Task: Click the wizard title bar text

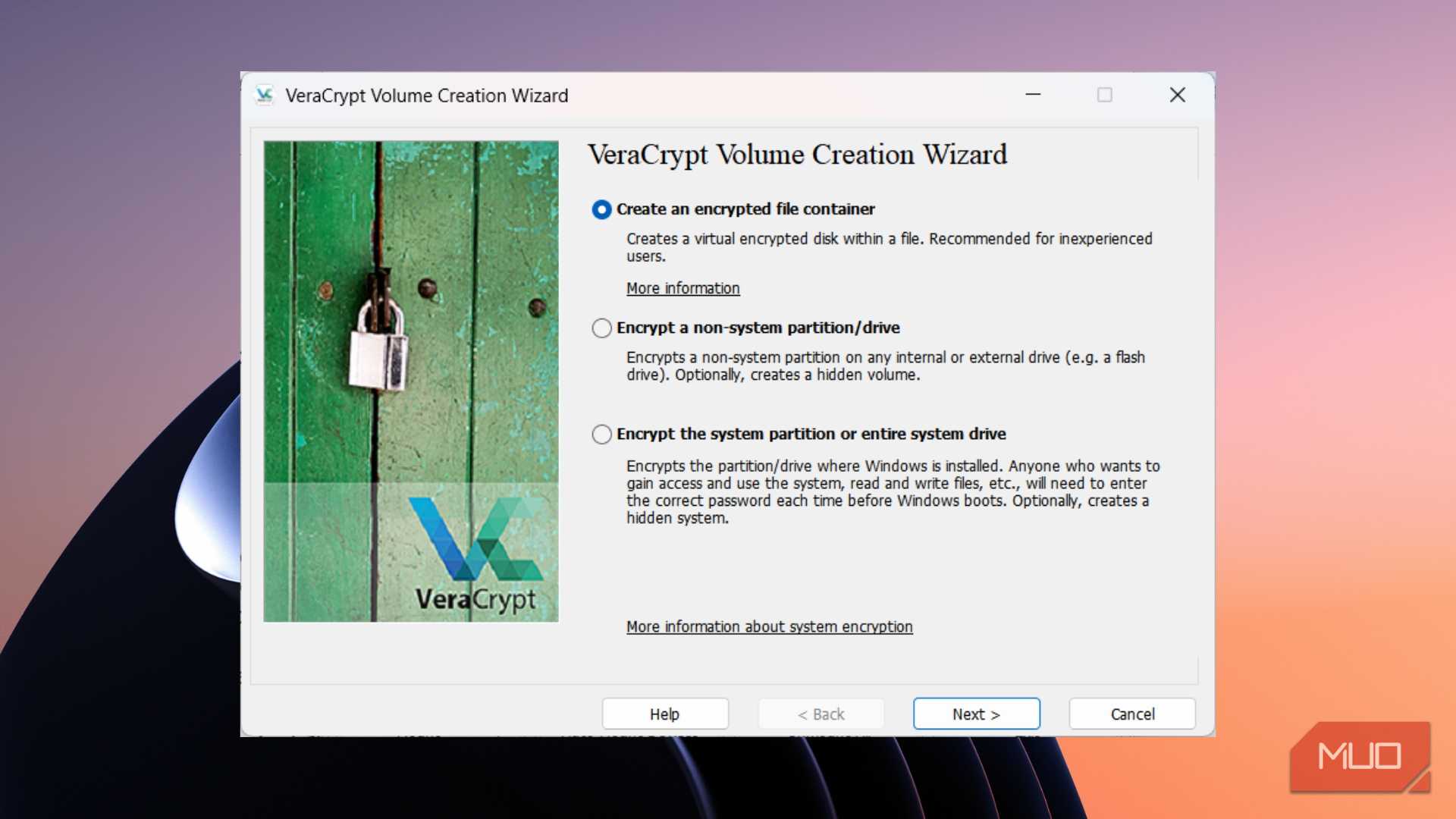Action: pos(426,95)
